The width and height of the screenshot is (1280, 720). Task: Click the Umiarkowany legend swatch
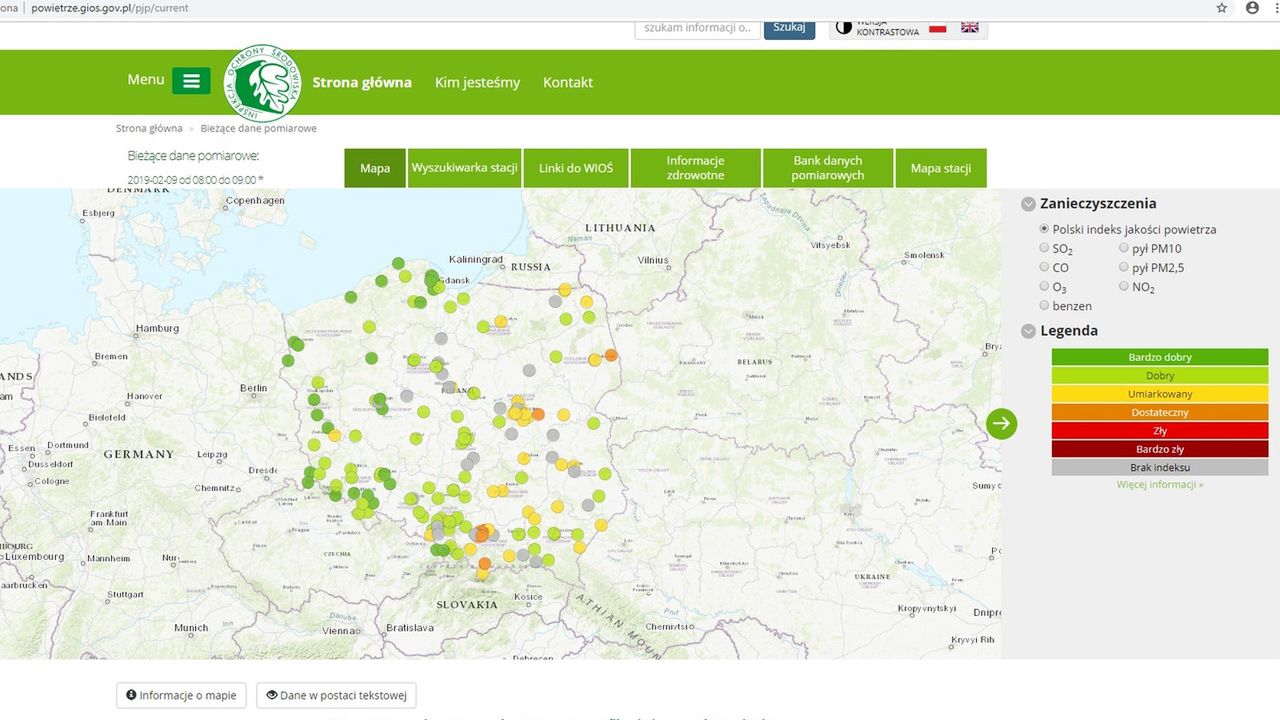[1160, 394]
